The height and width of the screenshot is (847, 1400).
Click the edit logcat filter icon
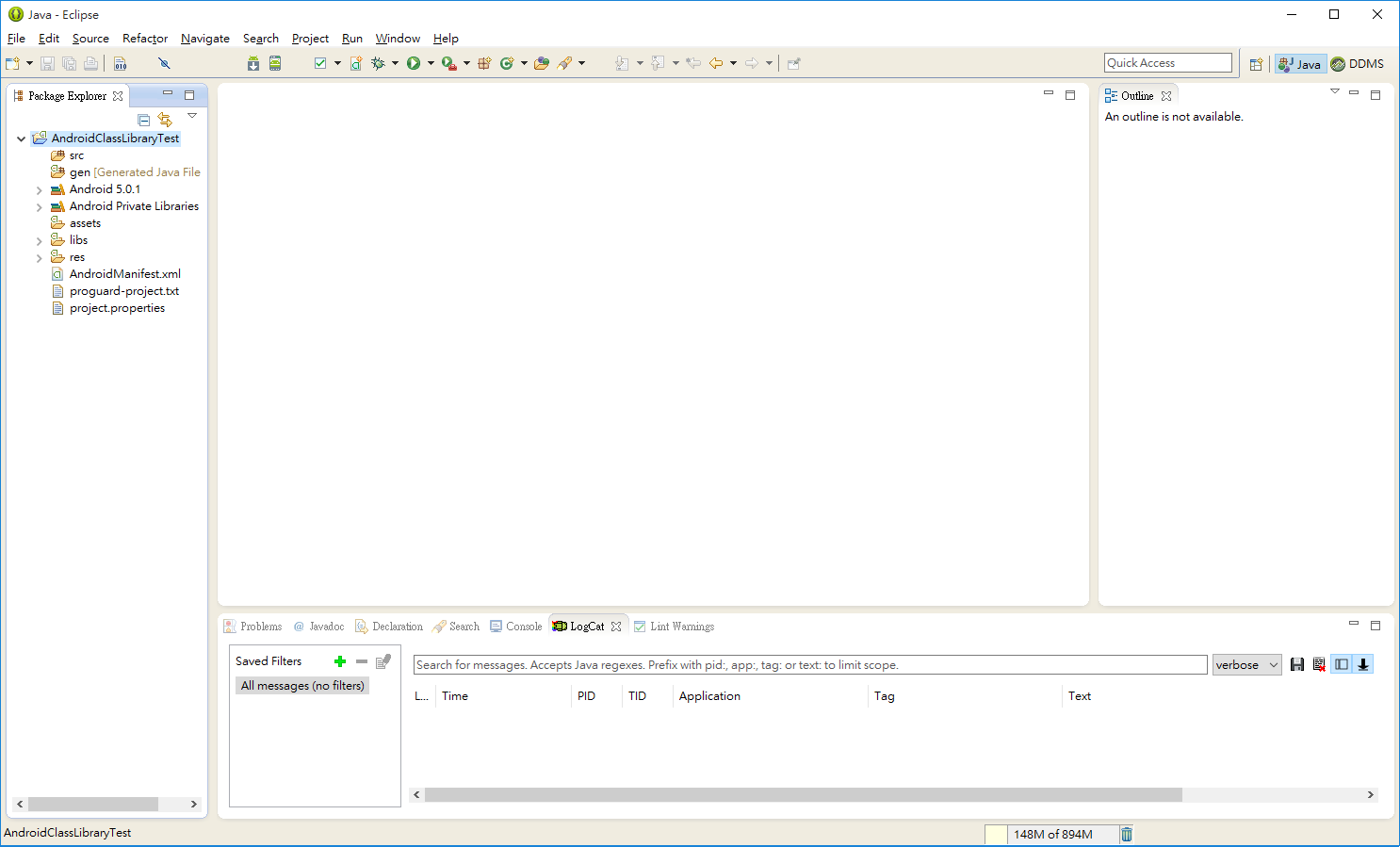point(383,661)
